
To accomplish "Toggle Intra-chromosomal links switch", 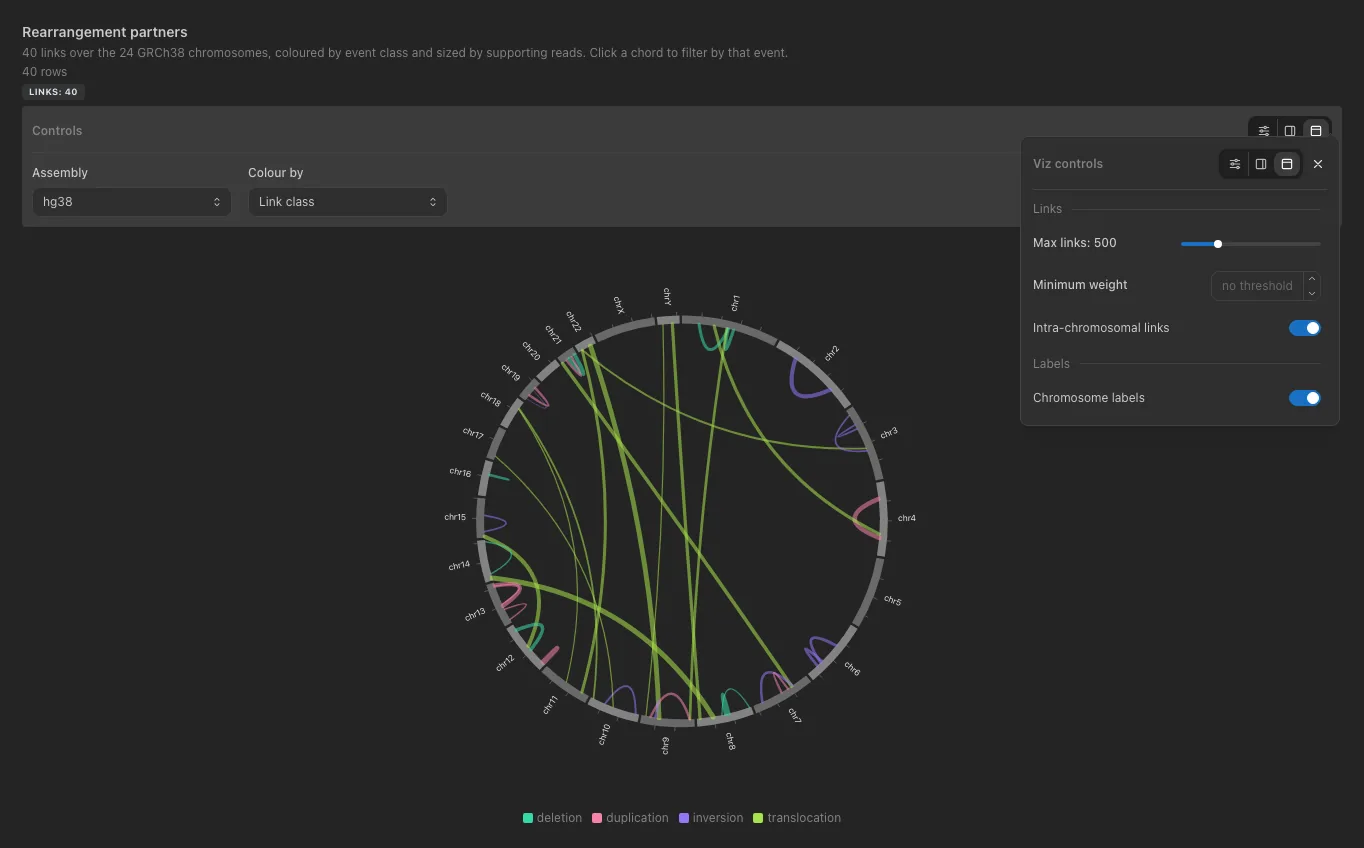I will 1305,328.
